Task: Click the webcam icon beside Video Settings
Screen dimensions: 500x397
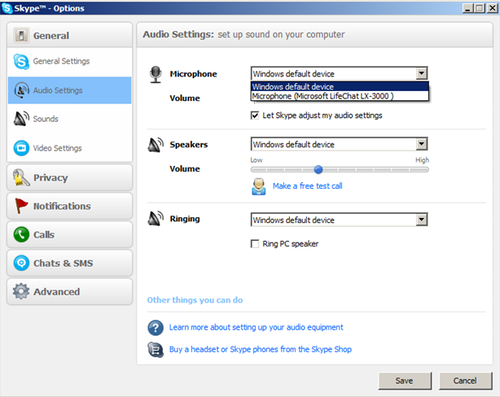Action: point(21,148)
